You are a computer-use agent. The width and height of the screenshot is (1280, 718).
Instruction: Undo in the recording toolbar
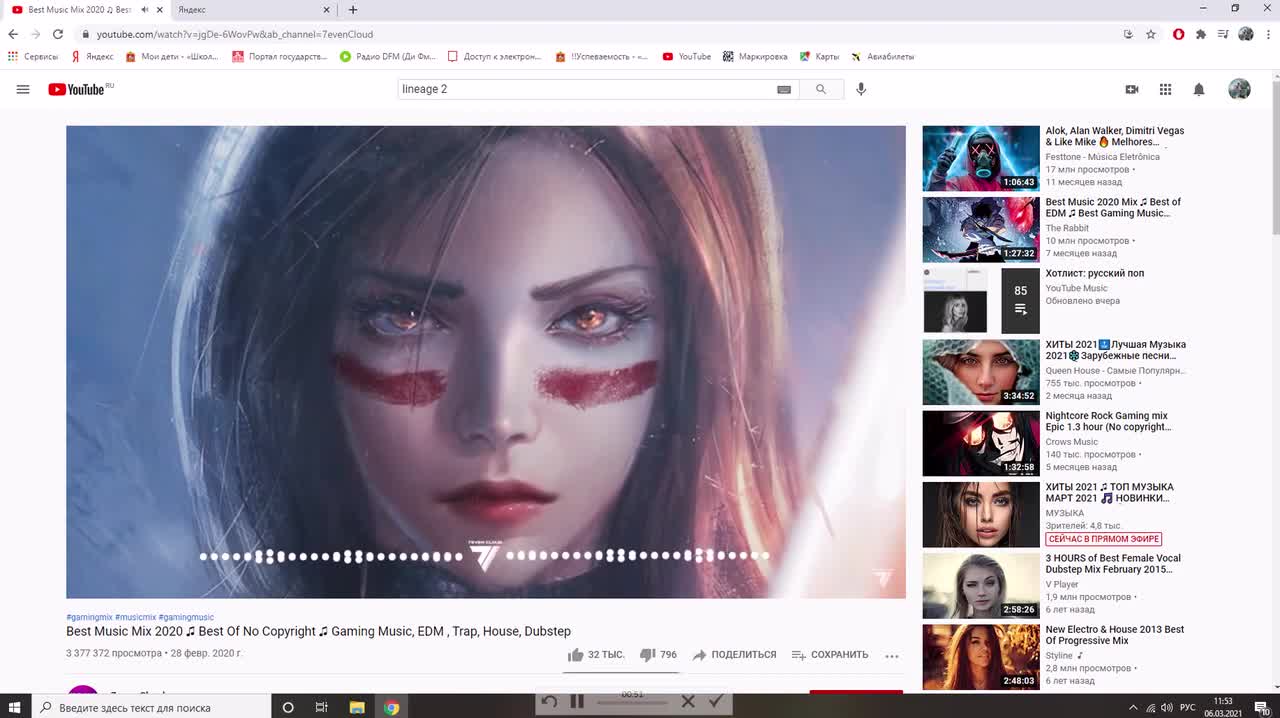pos(549,702)
